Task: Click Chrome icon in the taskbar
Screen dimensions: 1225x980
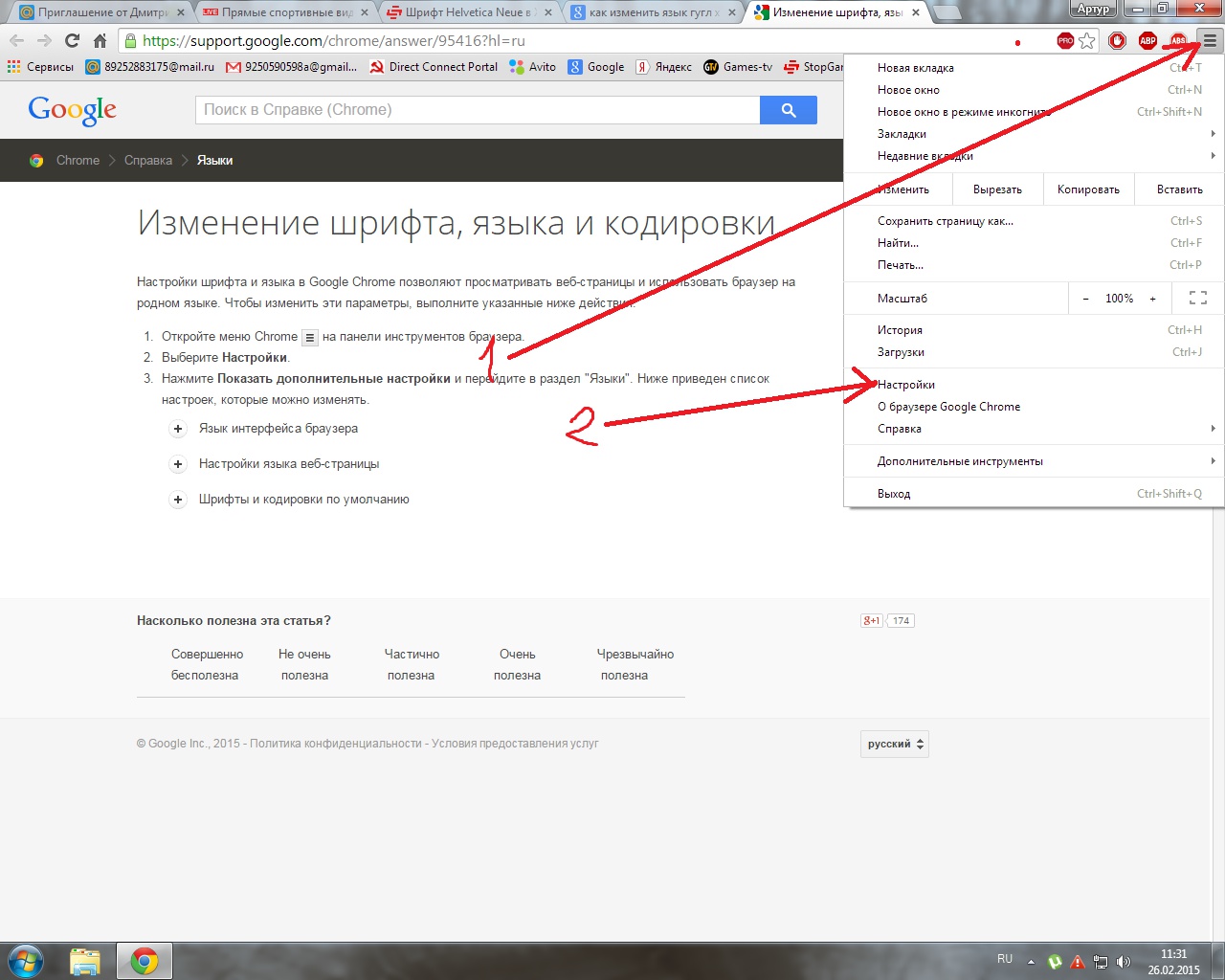Action: coord(145,961)
